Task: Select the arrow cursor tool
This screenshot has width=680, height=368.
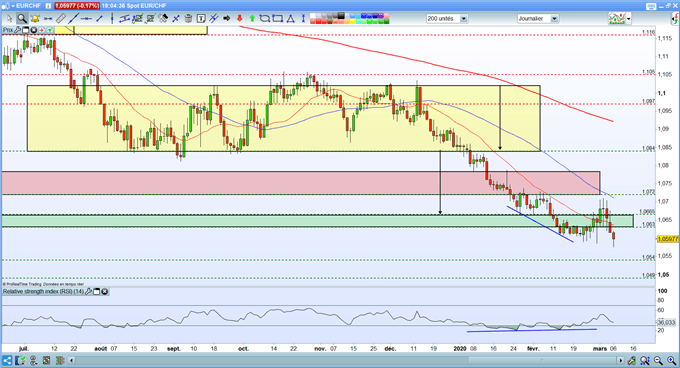Action: tap(10, 19)
